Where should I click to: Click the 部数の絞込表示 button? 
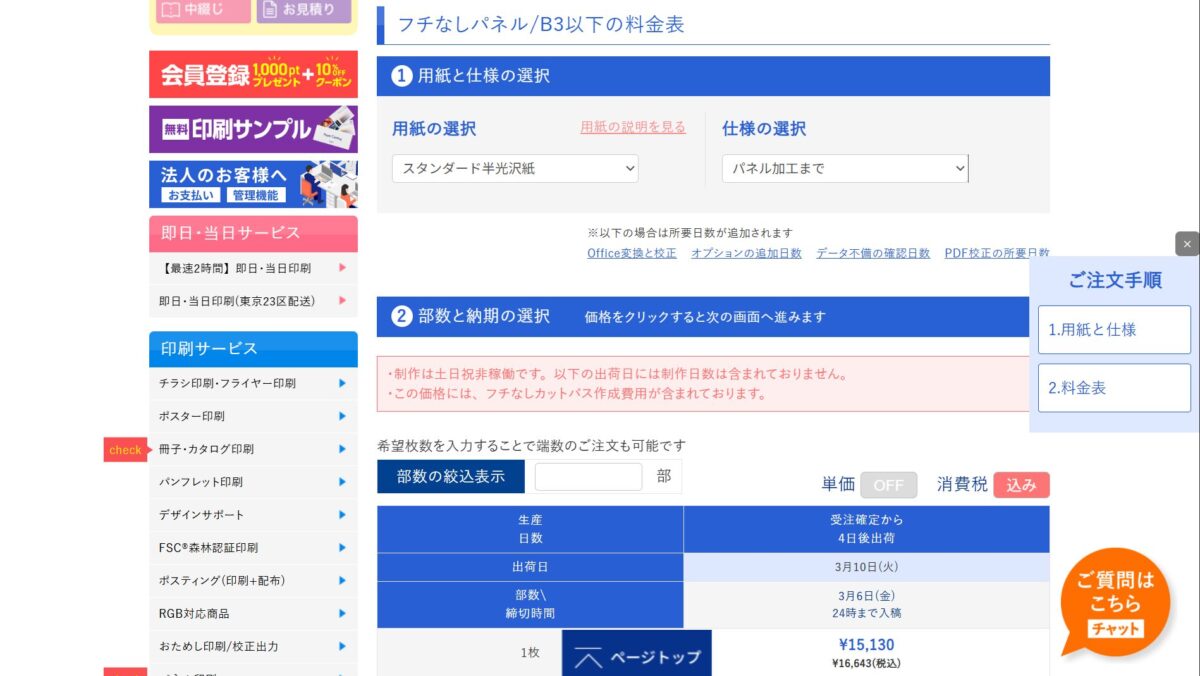pyautogui.click(x=450, y=477)
